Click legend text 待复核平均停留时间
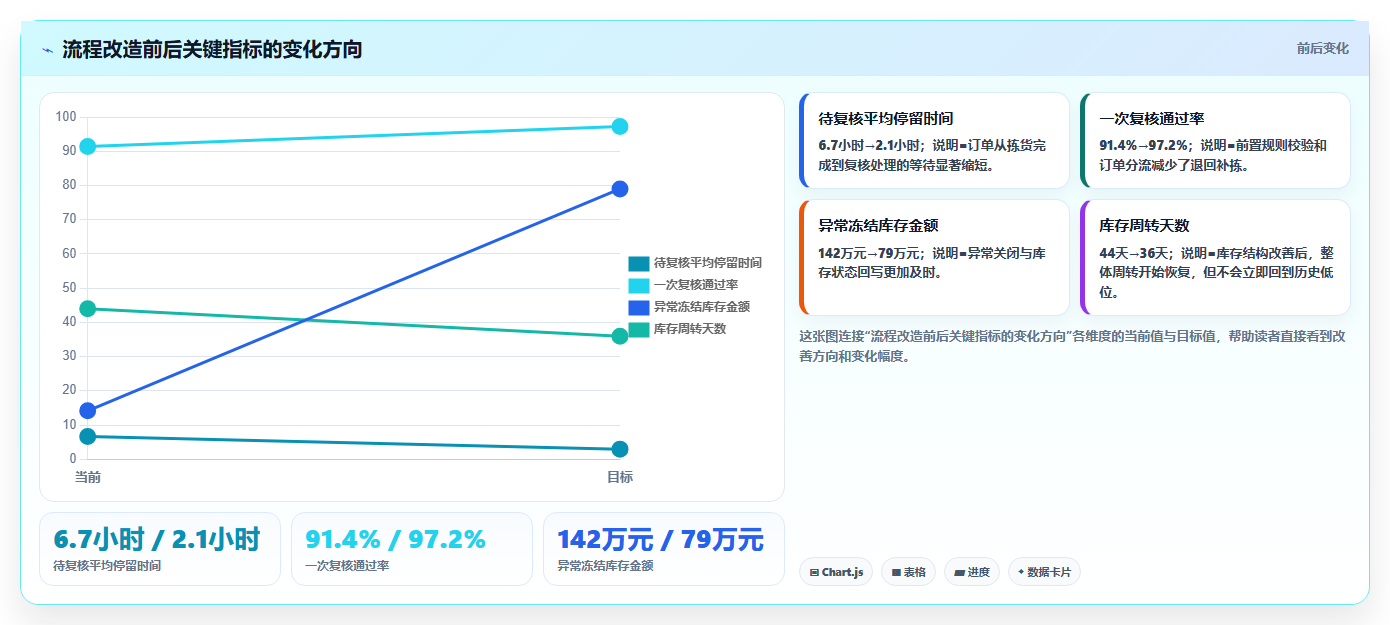Viewport: 1390px width, 625px height. point(708,263)
